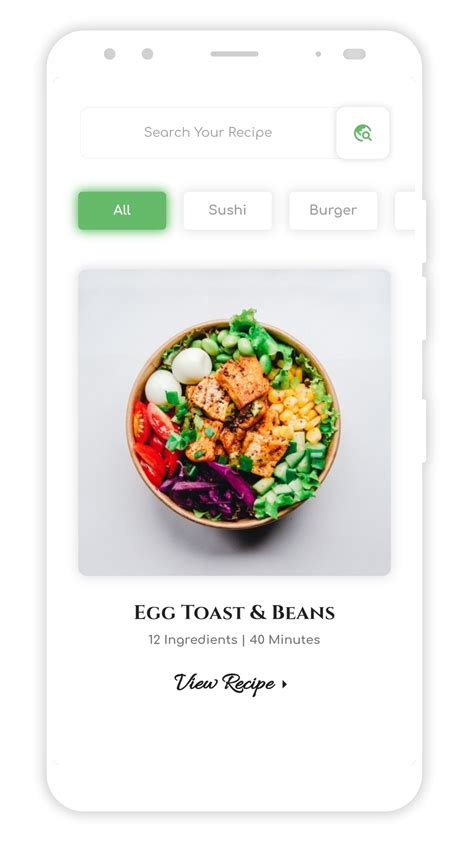The height and width of the screenshot is (842, 474).
Task: Select the All category tab
Action: (122, 210)
